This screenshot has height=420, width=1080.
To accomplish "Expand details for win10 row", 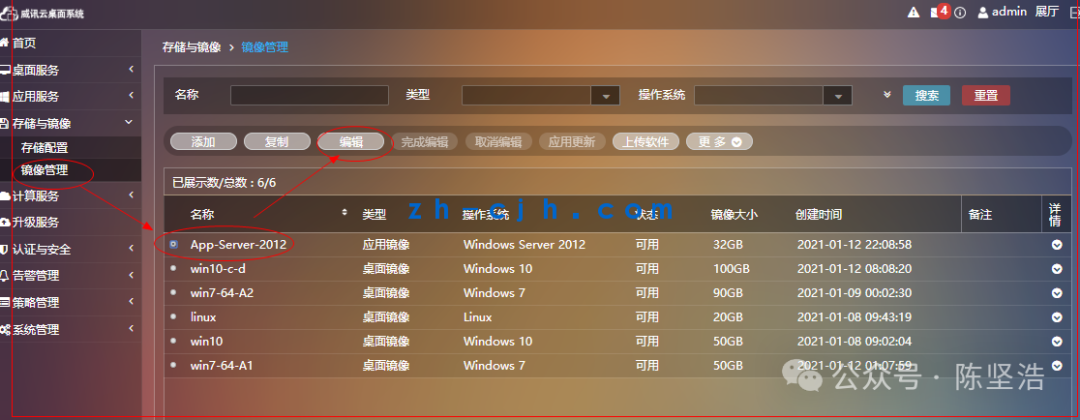I will click(x=1057, y=342).
